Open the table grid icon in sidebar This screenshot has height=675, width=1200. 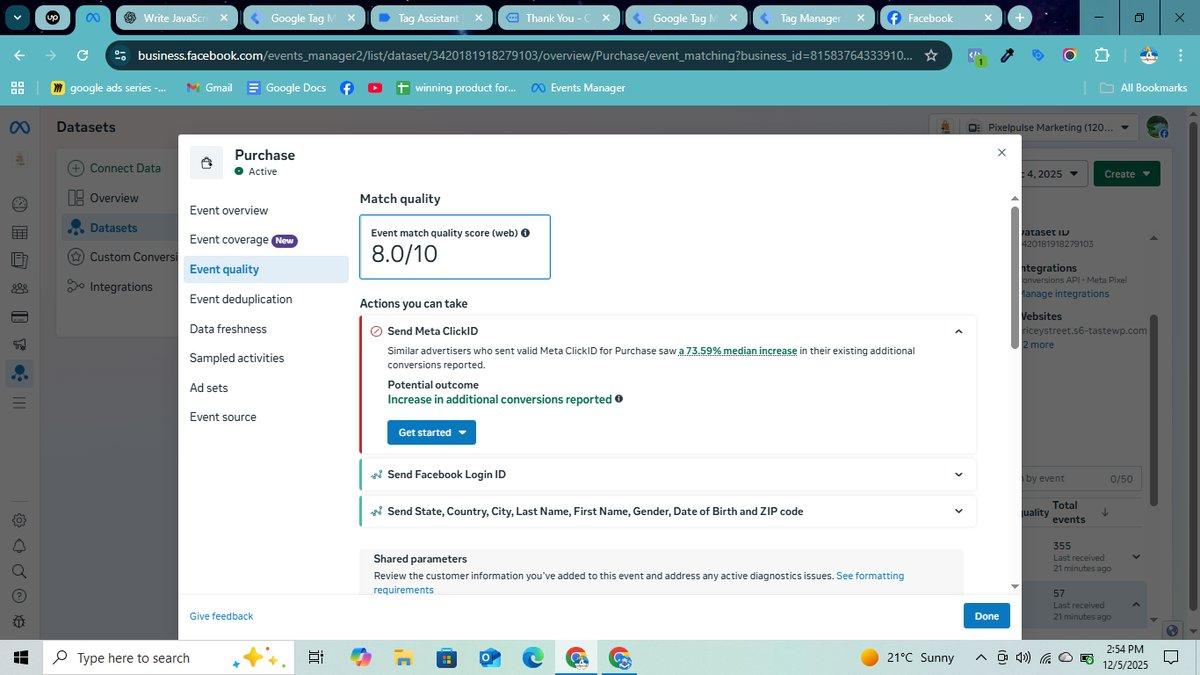tap(19, 232)
